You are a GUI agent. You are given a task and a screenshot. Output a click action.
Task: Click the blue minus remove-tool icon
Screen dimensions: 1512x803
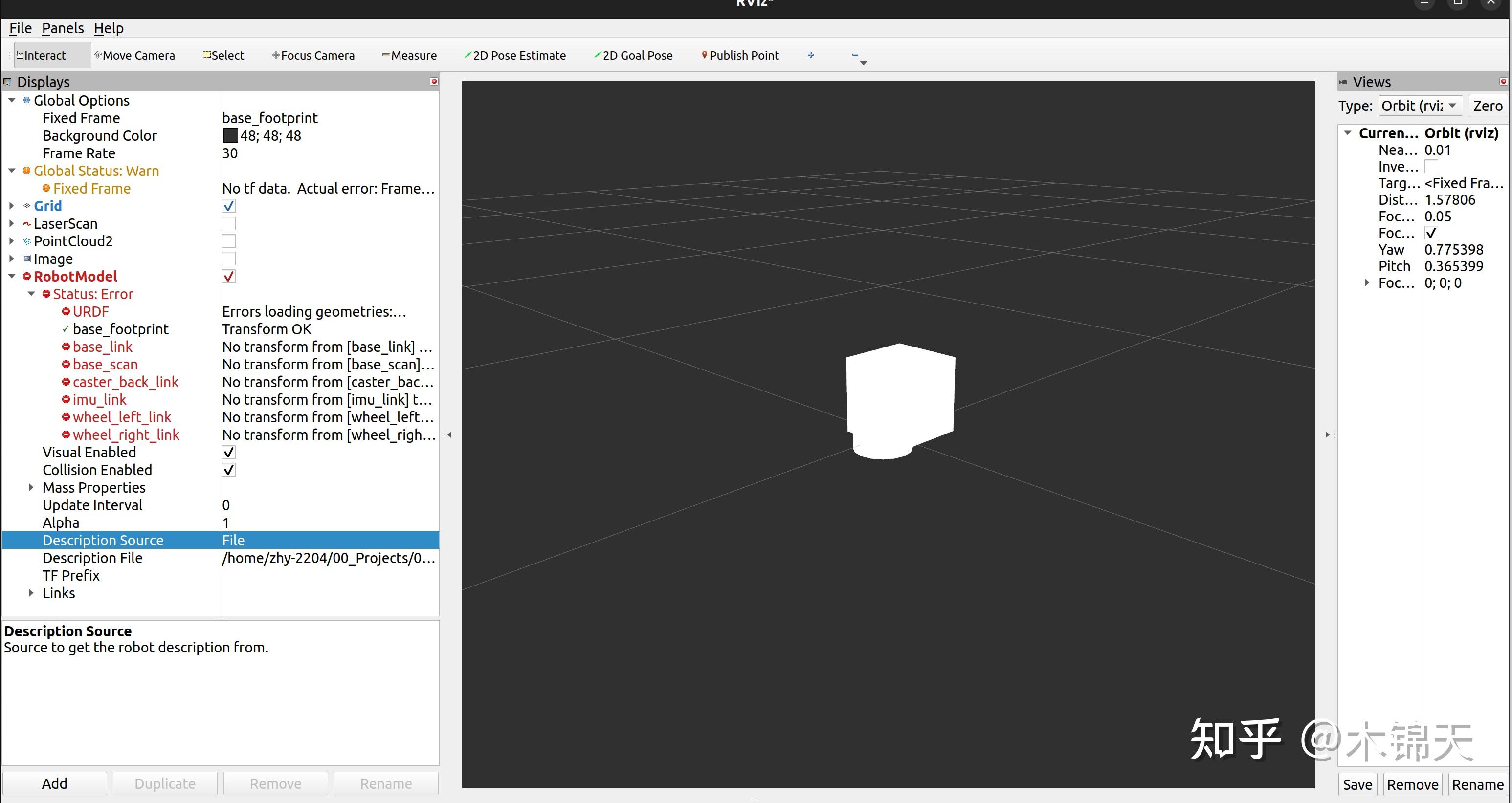coord(855,55)
